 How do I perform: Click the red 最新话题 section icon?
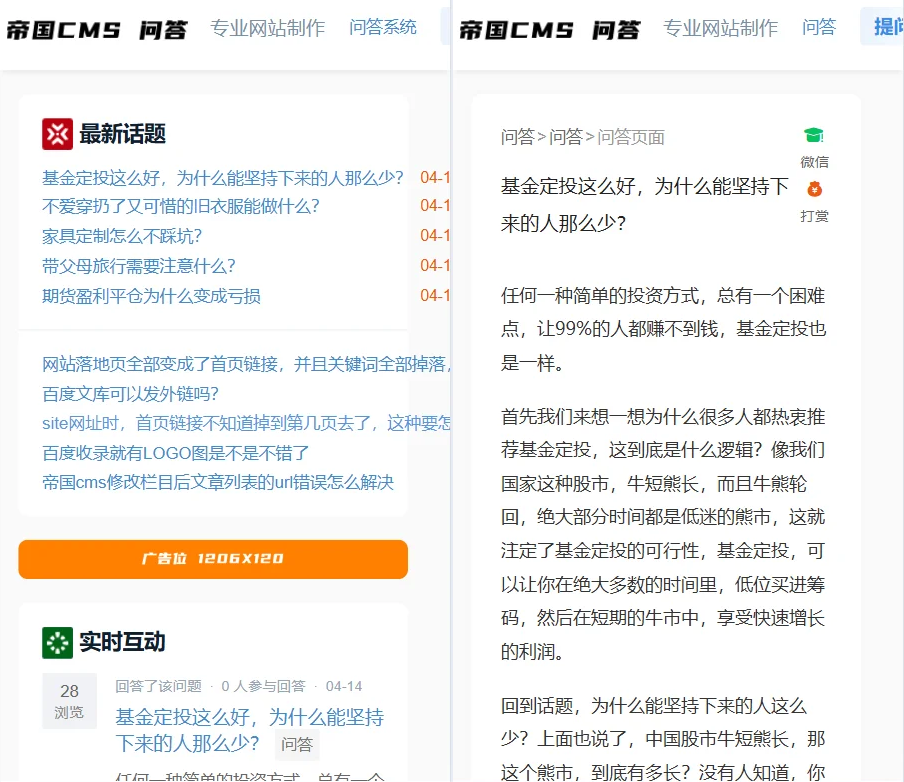click(x=56, y=133)
